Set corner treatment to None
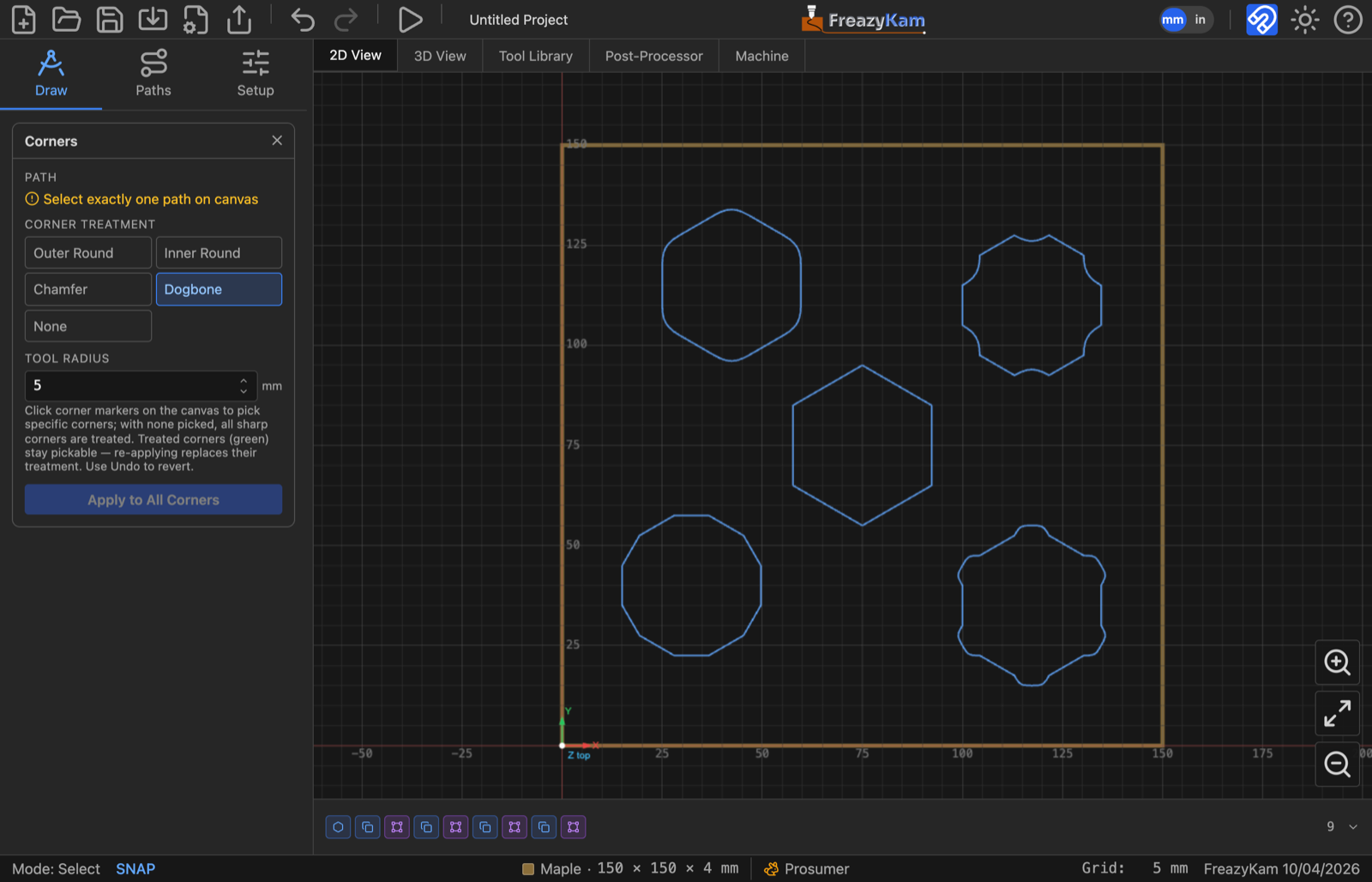 (x=88, y=326)
